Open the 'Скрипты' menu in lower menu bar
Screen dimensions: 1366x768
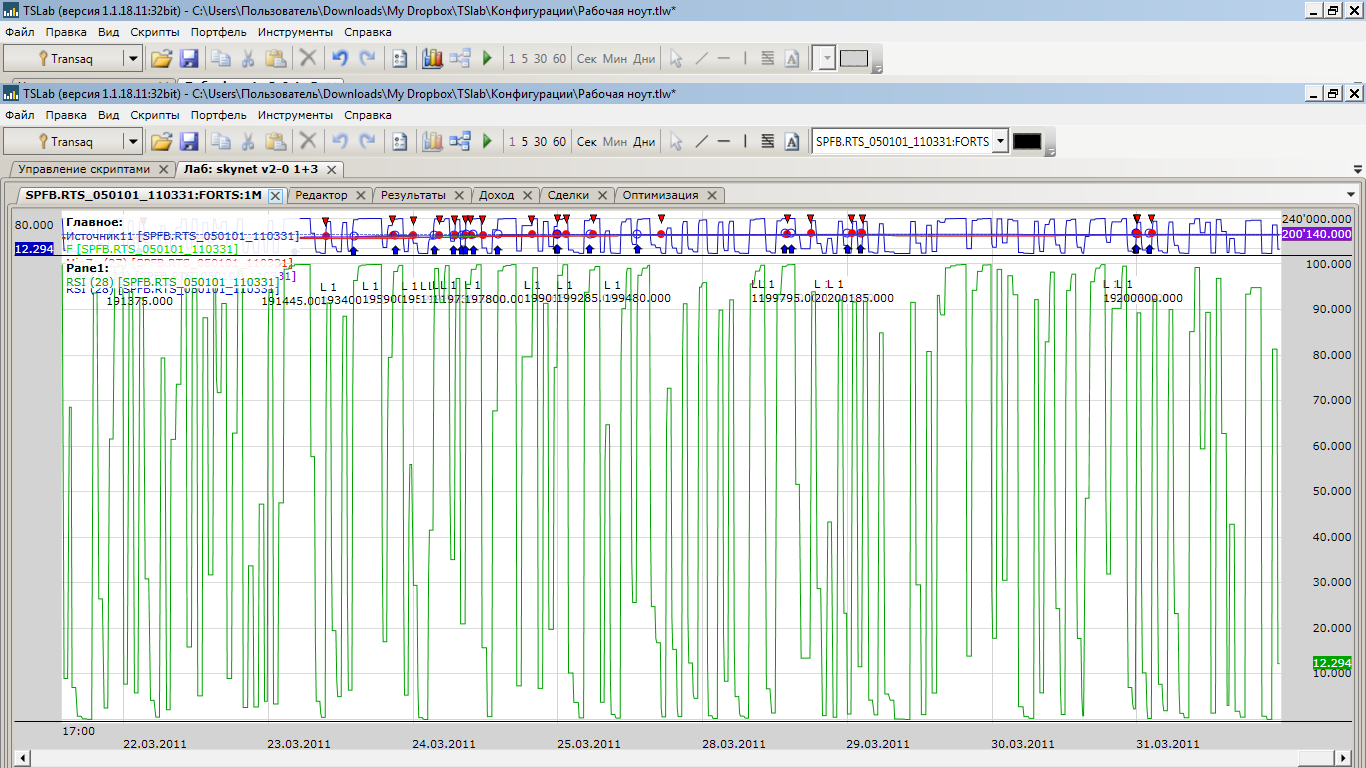pyautogui.click(x=155, y=115)
